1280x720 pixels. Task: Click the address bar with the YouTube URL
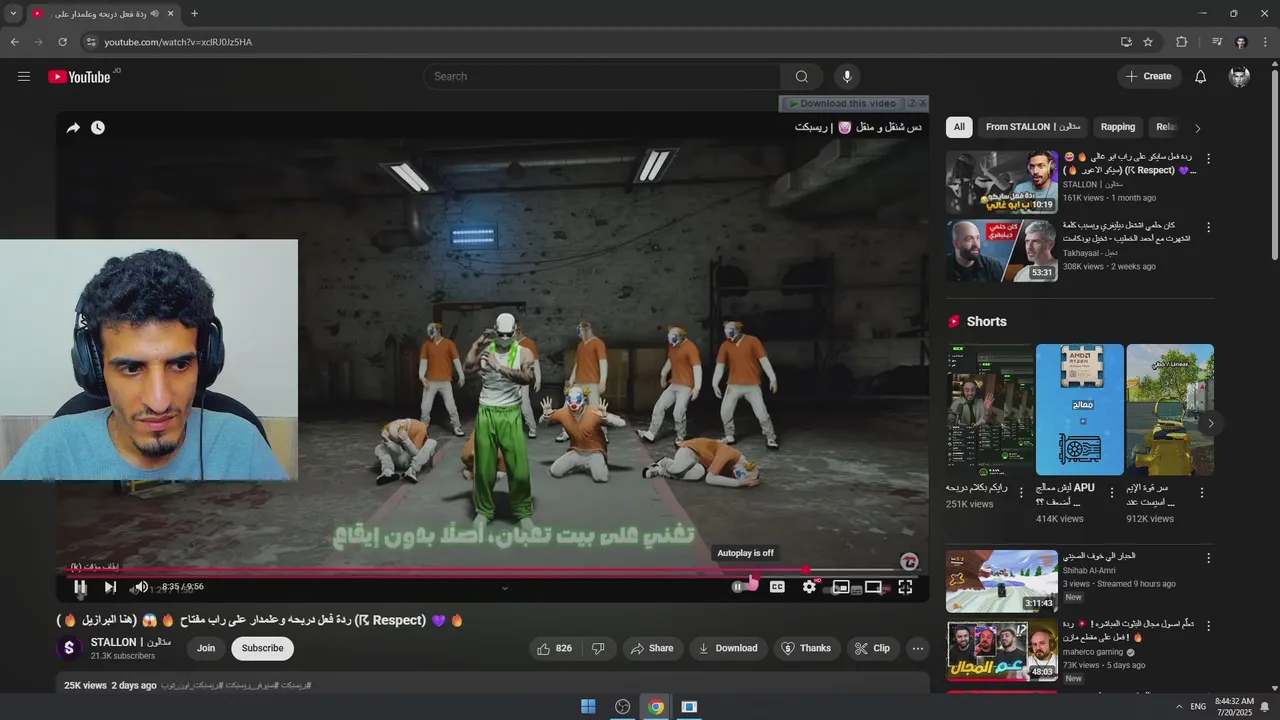click(600, 42)
